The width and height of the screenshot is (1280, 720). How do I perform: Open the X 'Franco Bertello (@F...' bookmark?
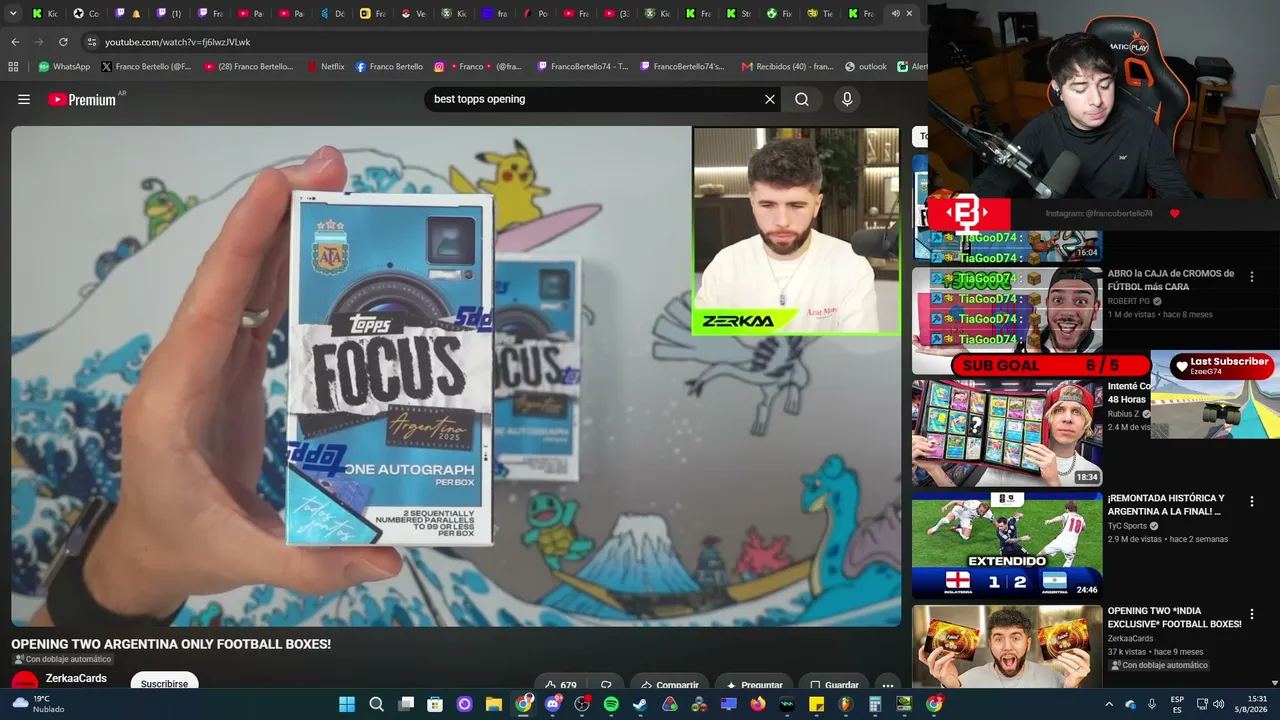(x=146, y=67)
